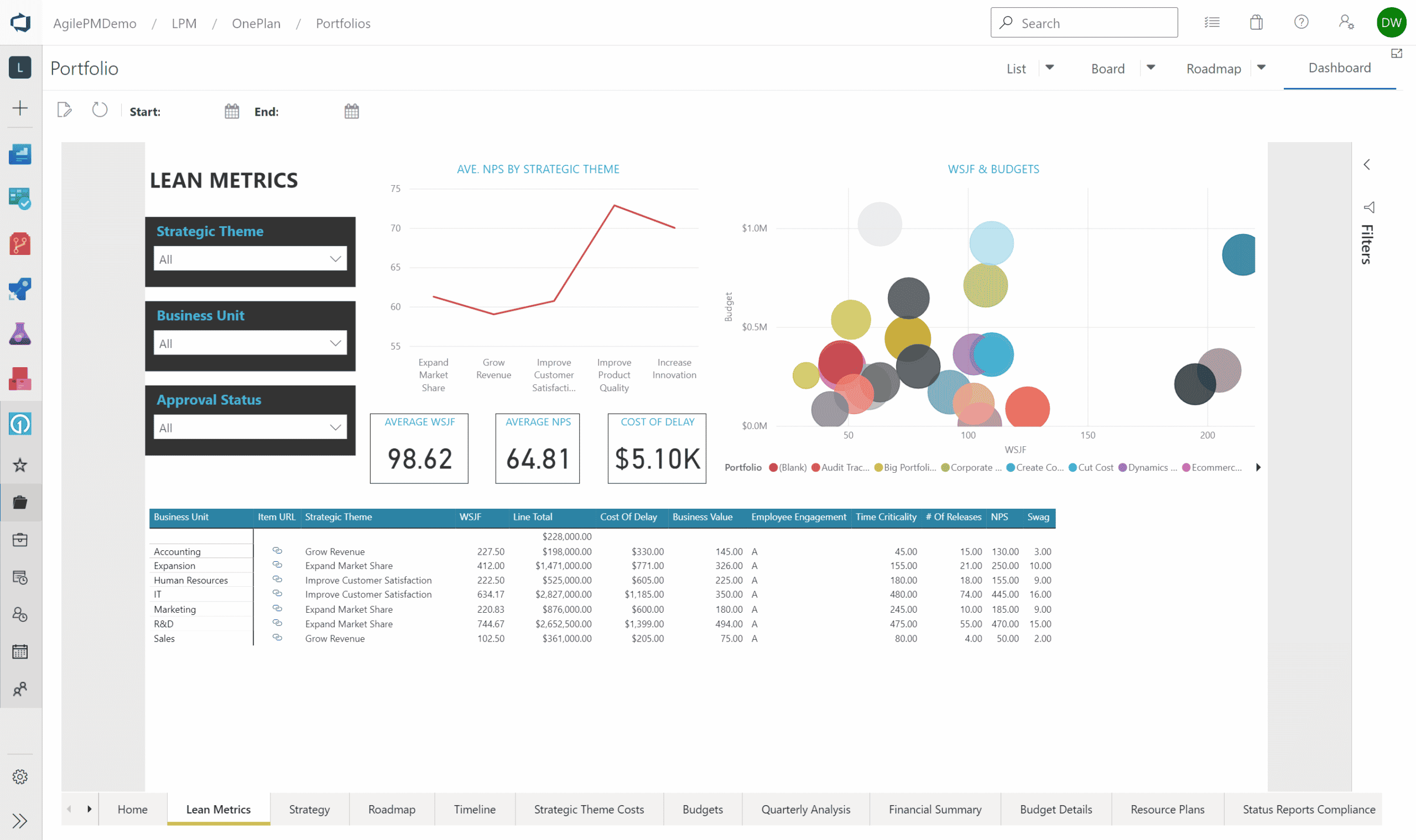
Task: Switch to the Budgets report tab
Action: tap(702, 810)
